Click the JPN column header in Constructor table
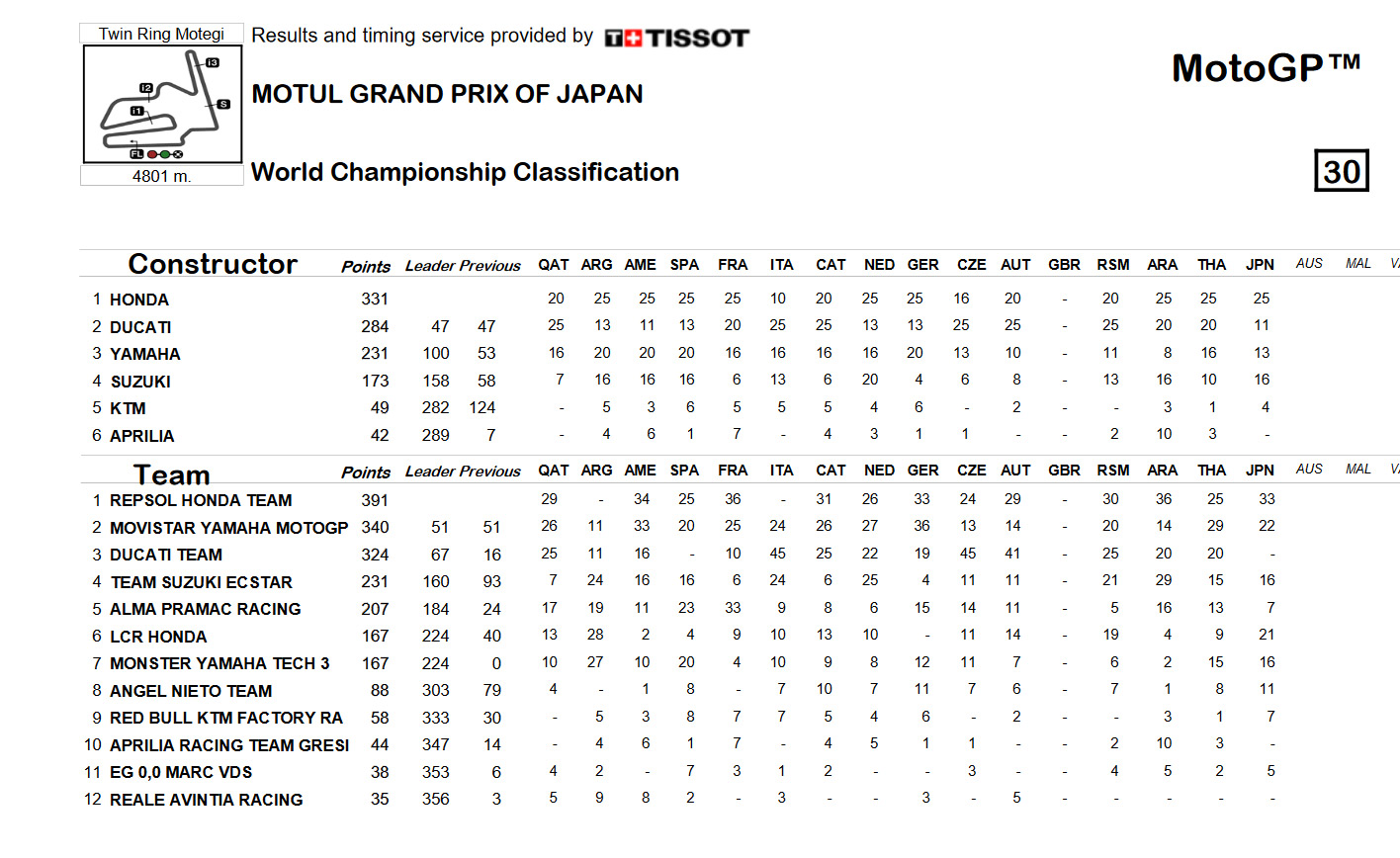Viewport: 1400px width, 858px height. click(x=1260, y=265)
